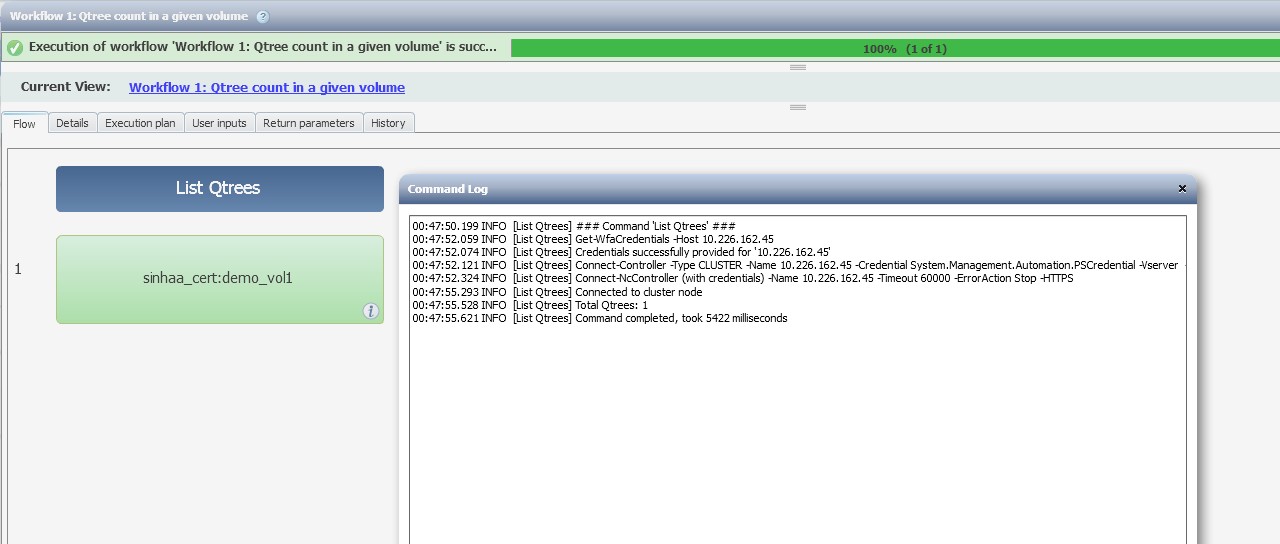Toggle splitter handle below Current View bar
The height and width of the screenshot is (544, 1280).
point(798,107)
